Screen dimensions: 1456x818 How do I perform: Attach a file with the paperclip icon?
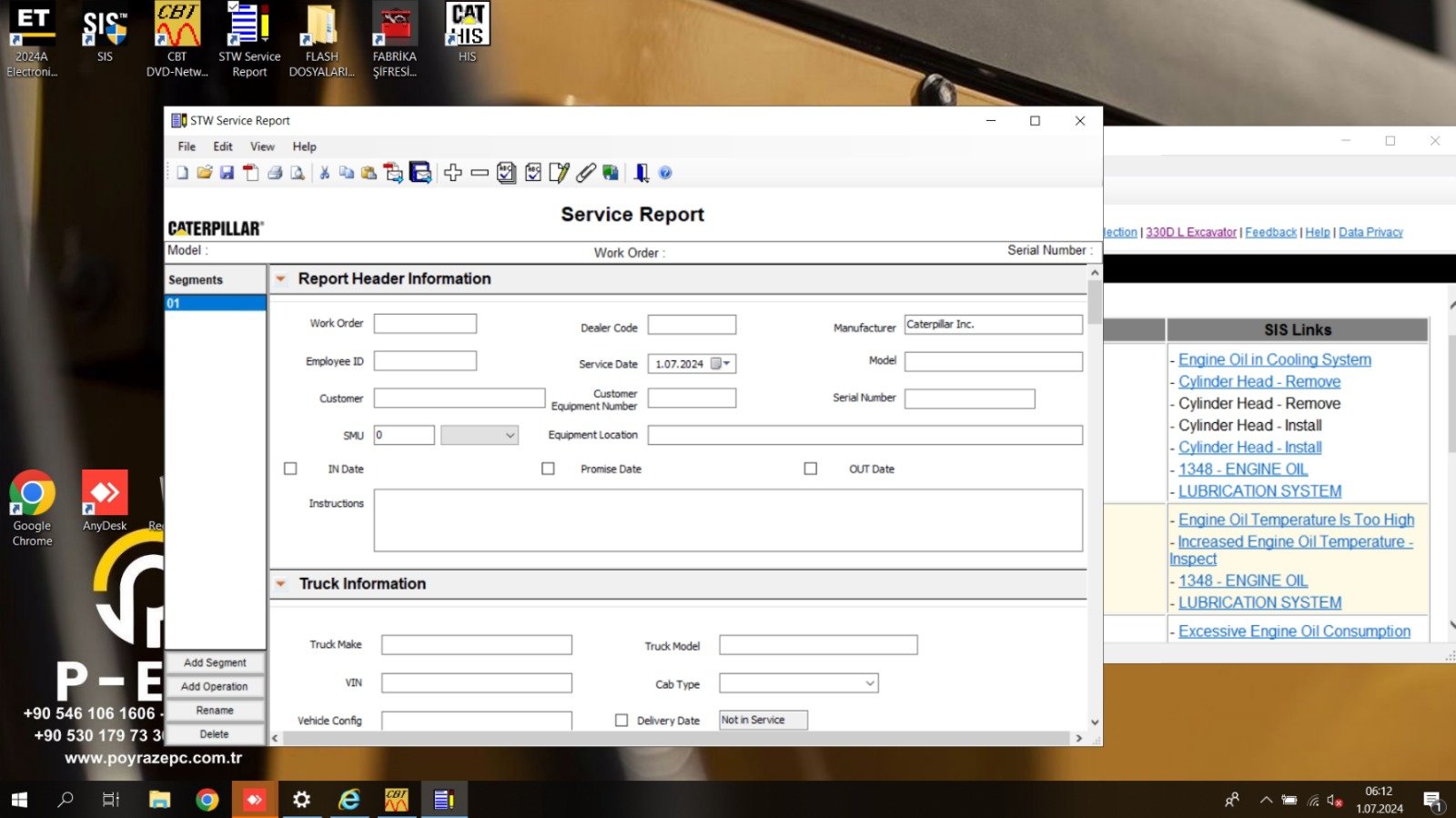(x=586, y=173)
